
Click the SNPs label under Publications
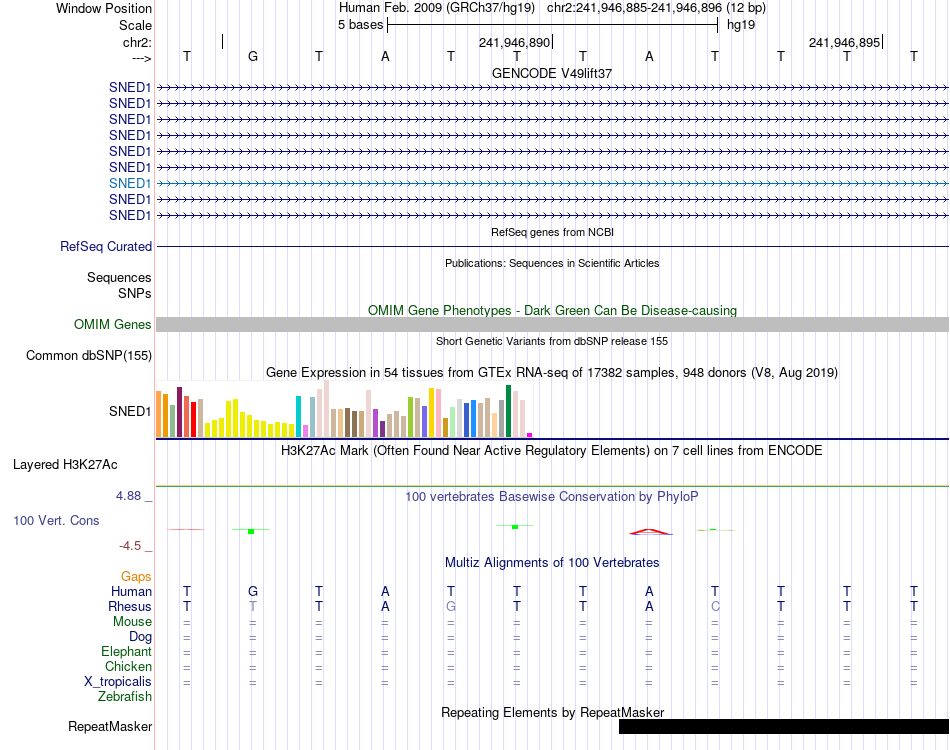pos(135,293)
